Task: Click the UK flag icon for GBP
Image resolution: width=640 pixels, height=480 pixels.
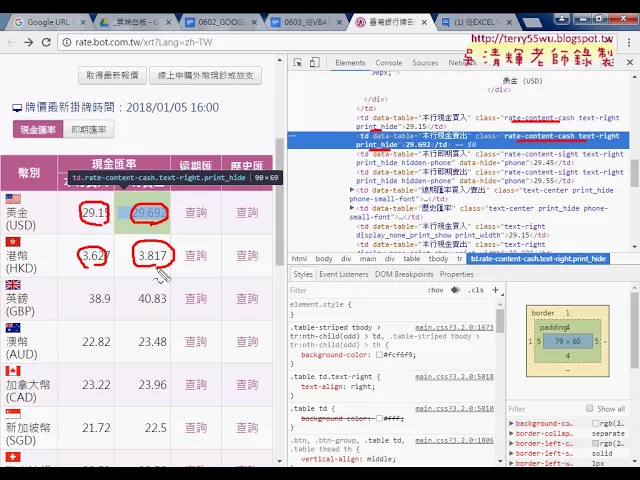Action: click(13, 284)
